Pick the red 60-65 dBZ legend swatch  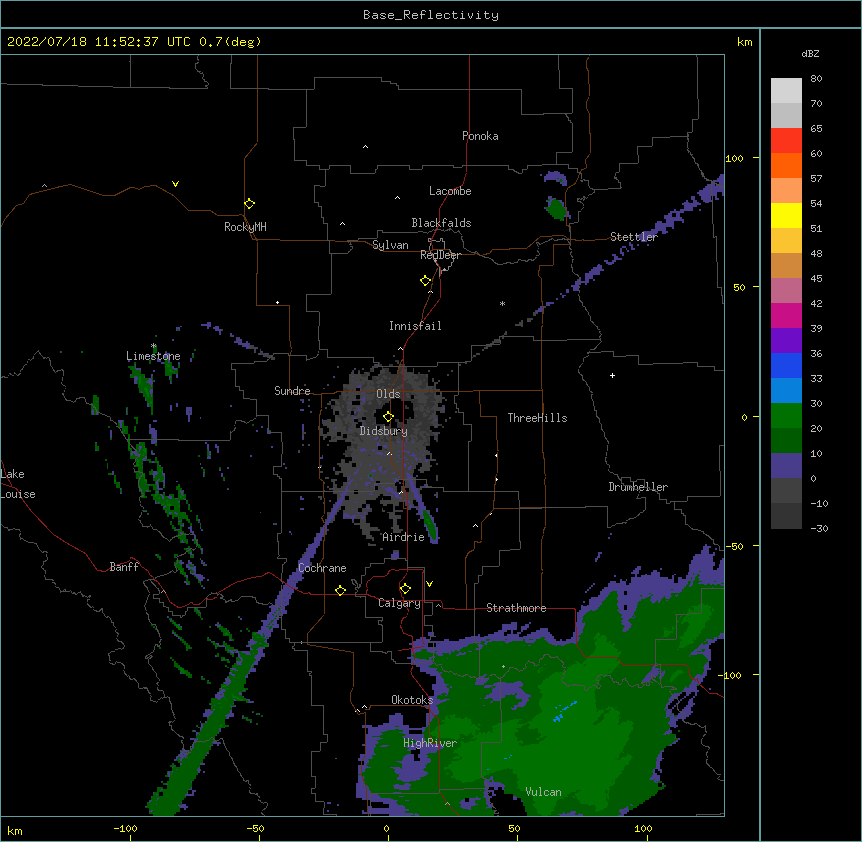[786, 141]
